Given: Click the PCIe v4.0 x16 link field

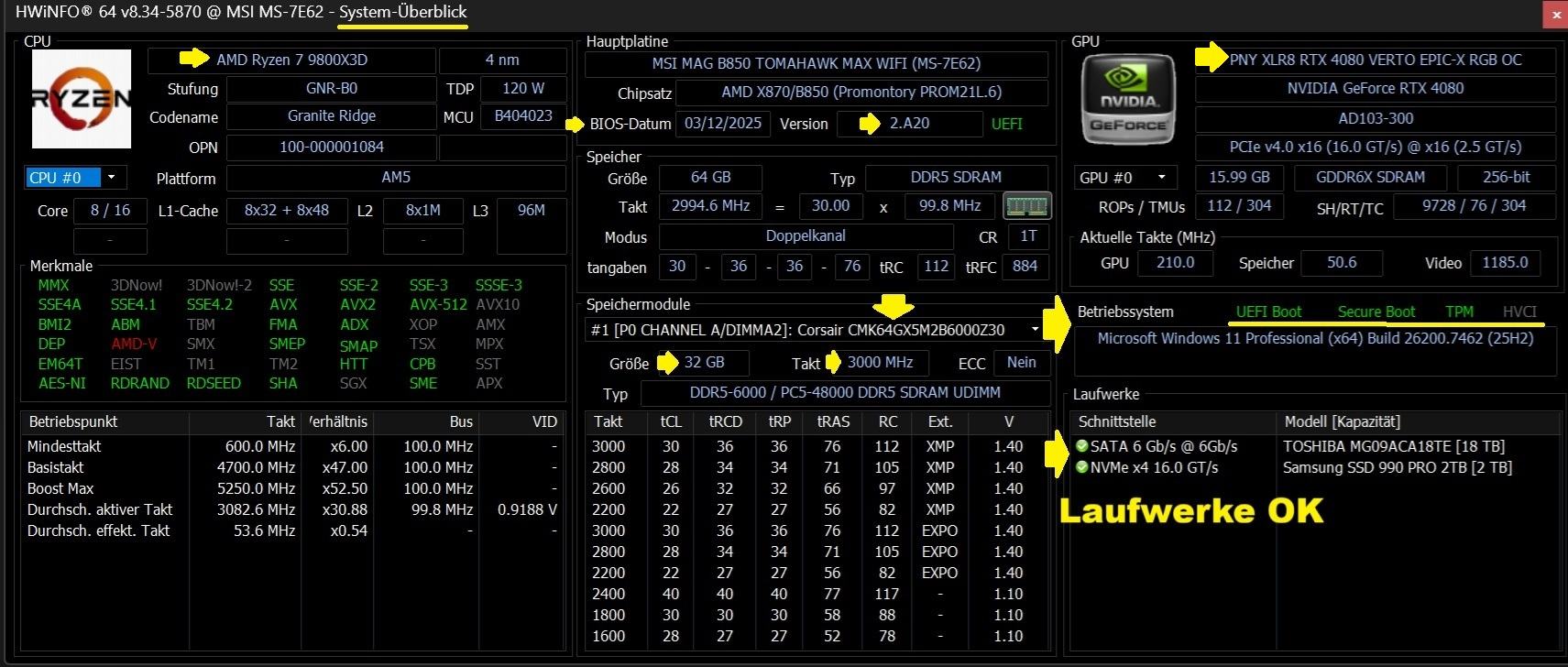Looking at the screenshot, I should pos(1376,148).
